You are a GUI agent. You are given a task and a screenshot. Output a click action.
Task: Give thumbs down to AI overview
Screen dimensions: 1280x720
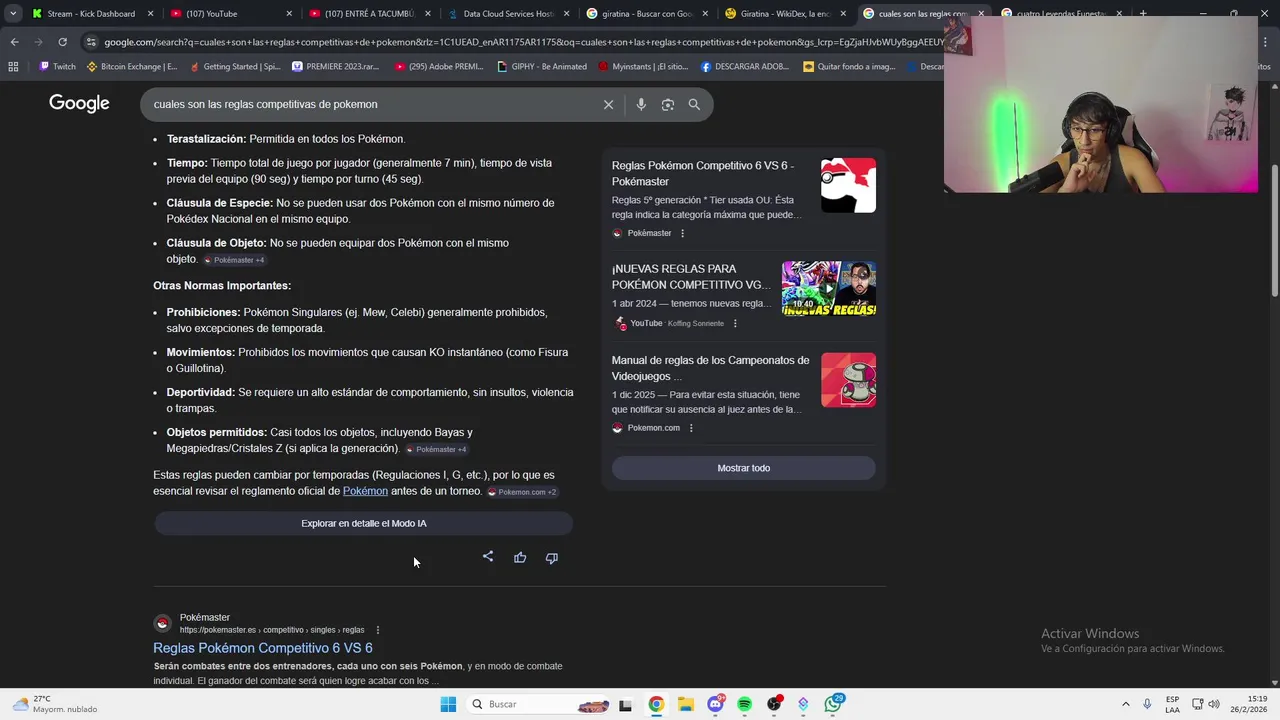pos(552,558)
